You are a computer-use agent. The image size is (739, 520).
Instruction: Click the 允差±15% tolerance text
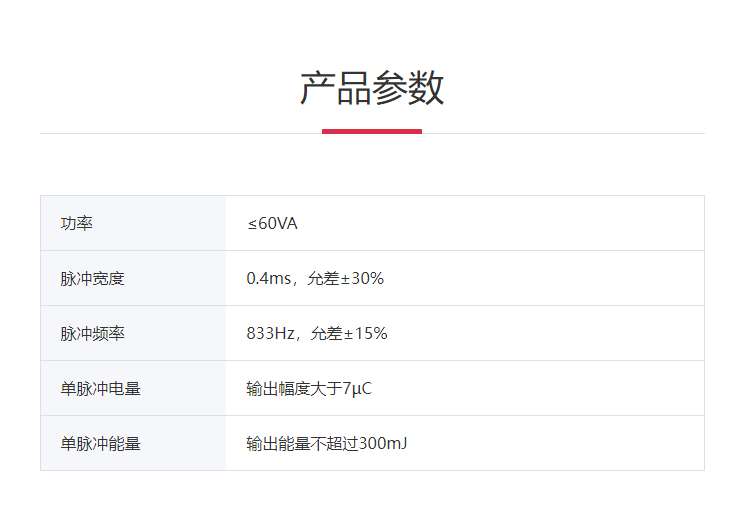349,333
